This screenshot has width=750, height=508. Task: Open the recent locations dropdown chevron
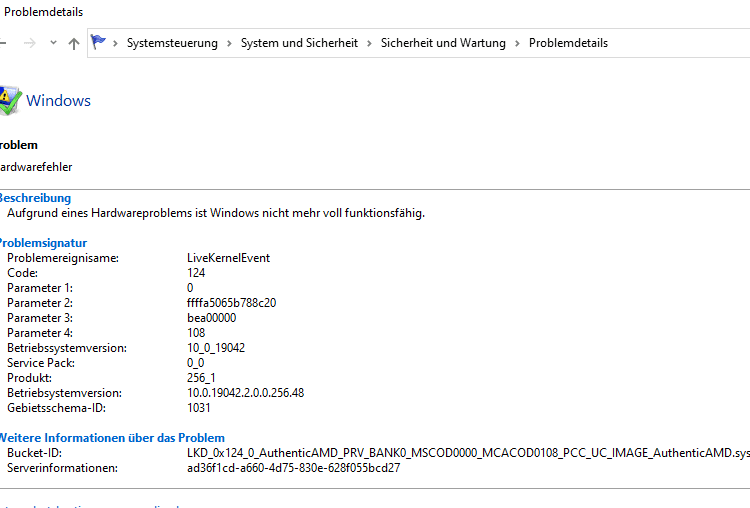53,43
